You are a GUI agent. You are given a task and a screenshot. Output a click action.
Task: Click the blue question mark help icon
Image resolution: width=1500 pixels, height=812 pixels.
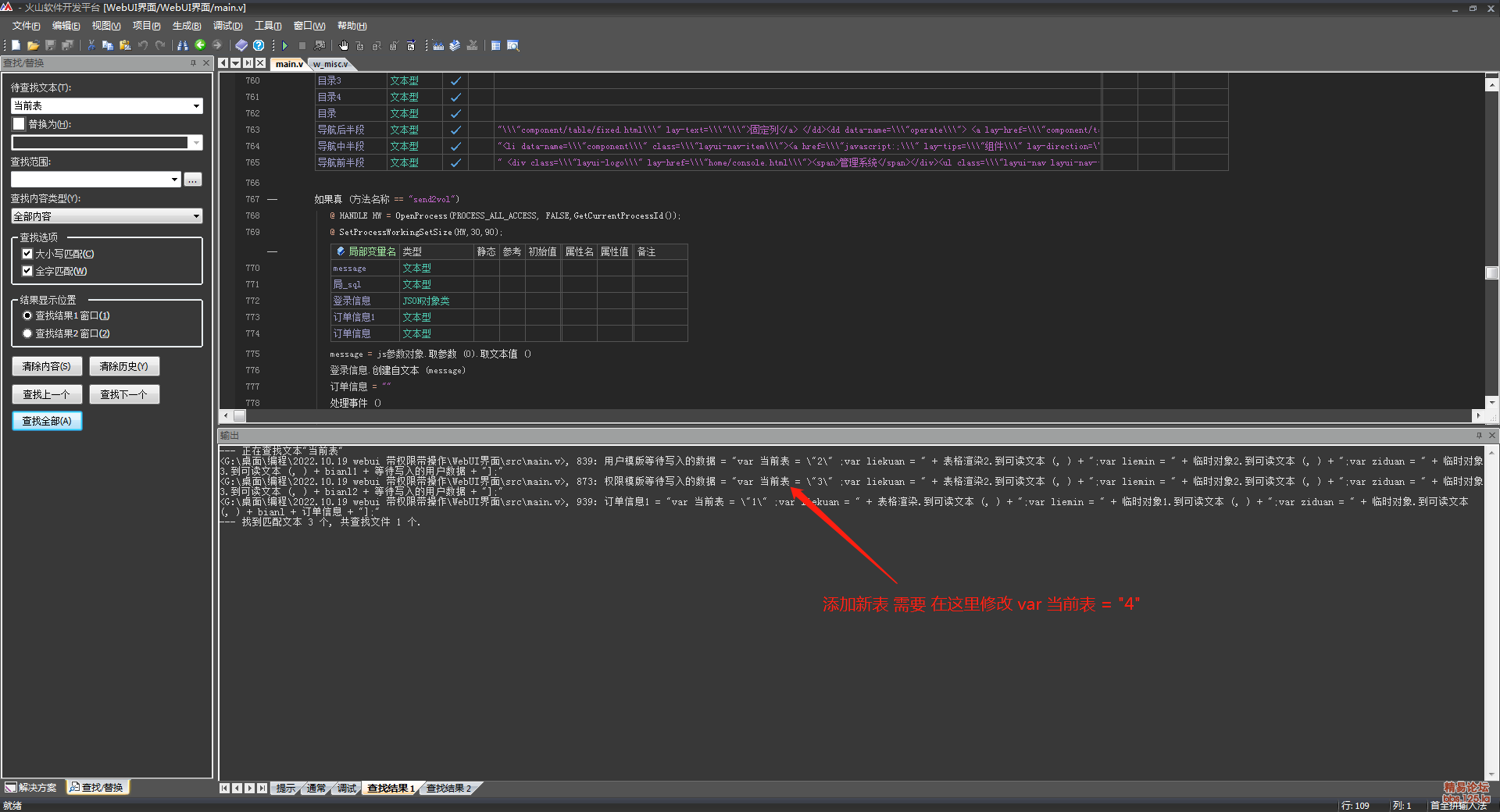(259, 45)
